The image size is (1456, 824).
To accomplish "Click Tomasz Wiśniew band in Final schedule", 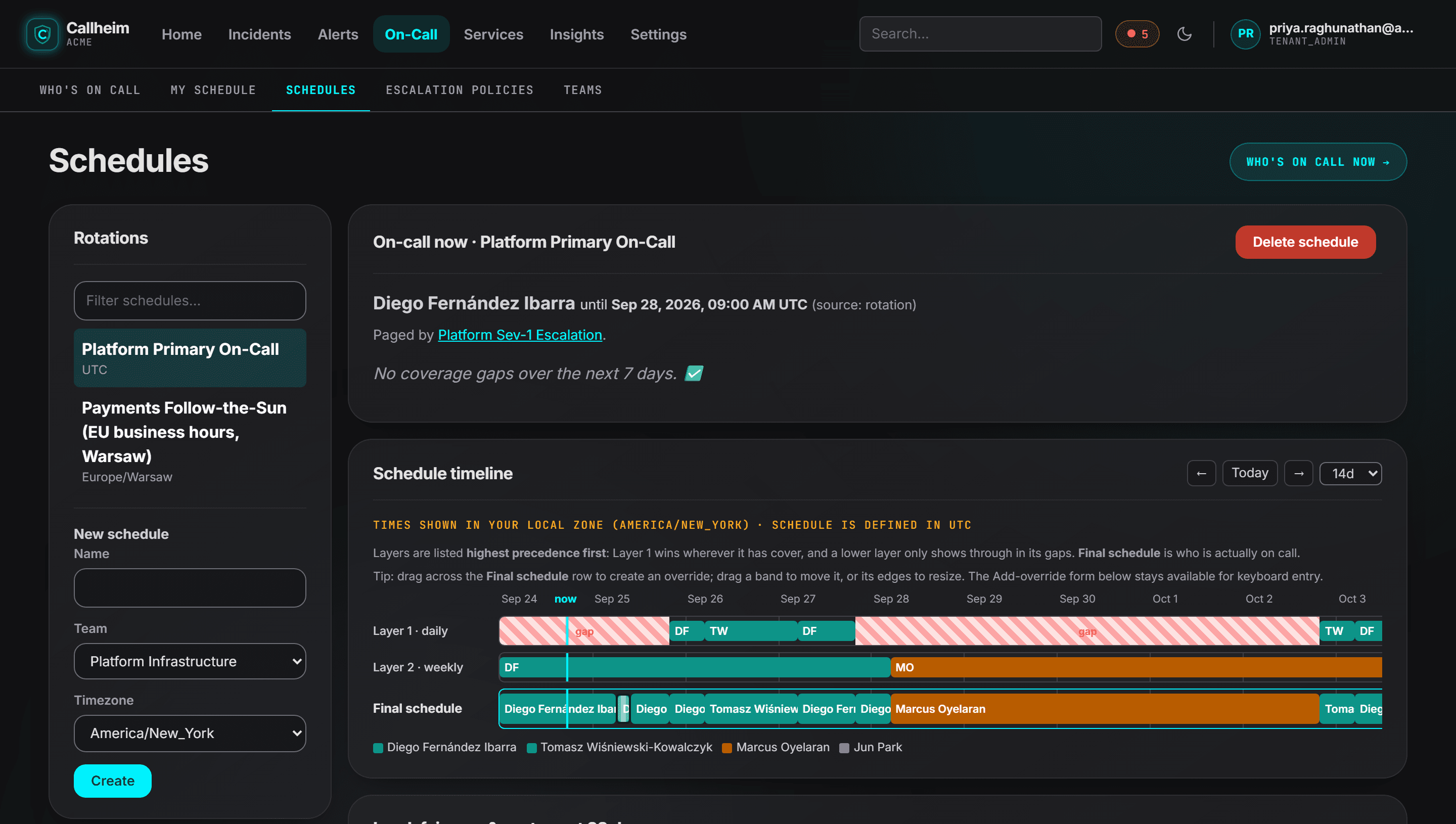I will [751, 709].
